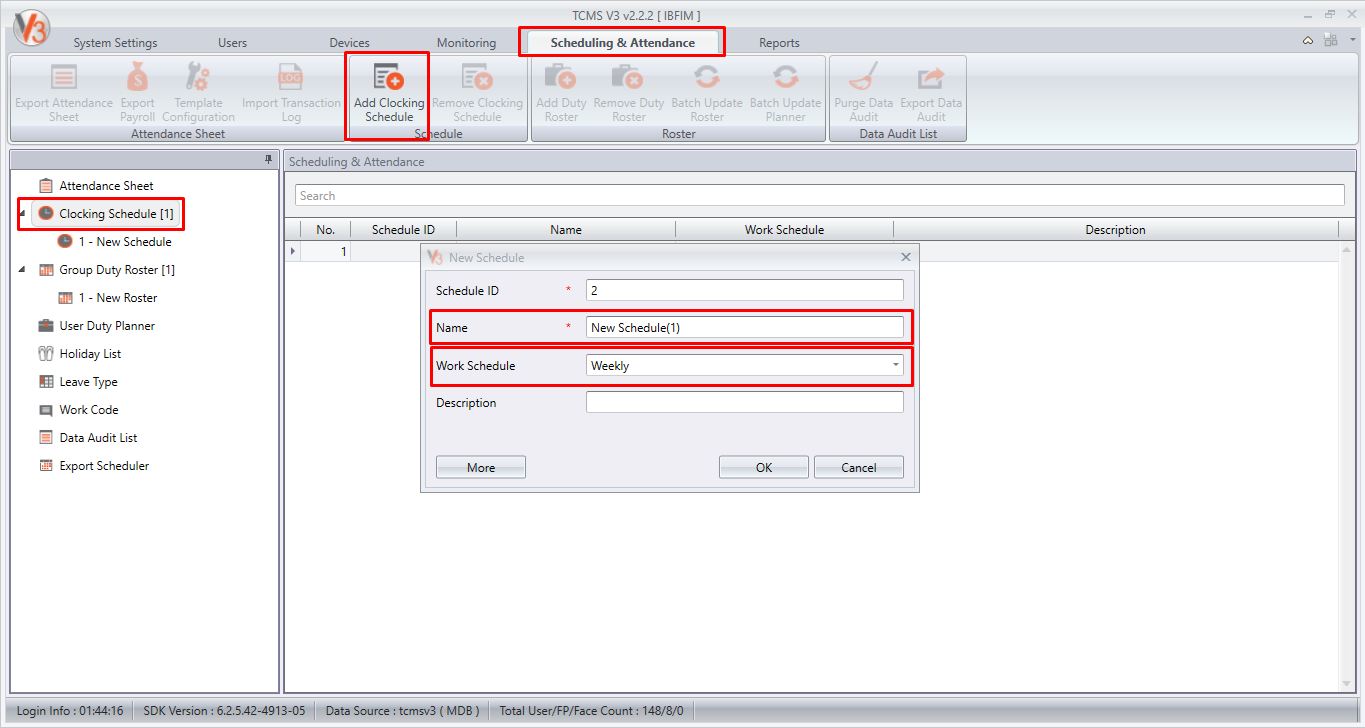Sort by the Name column header

pos(566,230)
